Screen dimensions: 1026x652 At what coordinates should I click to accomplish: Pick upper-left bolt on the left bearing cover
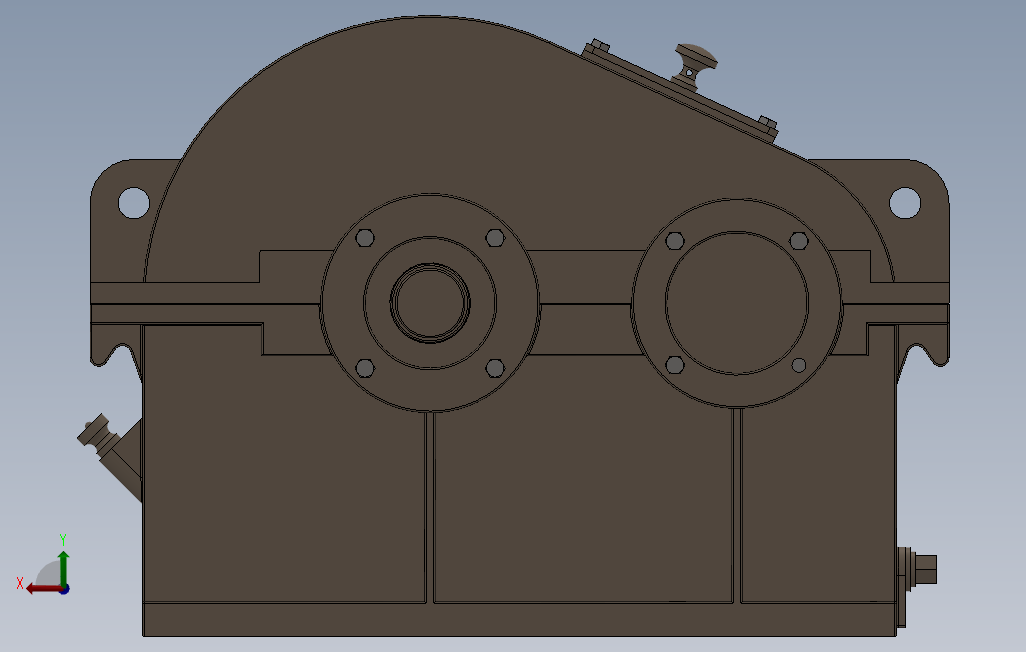[365, 238]
